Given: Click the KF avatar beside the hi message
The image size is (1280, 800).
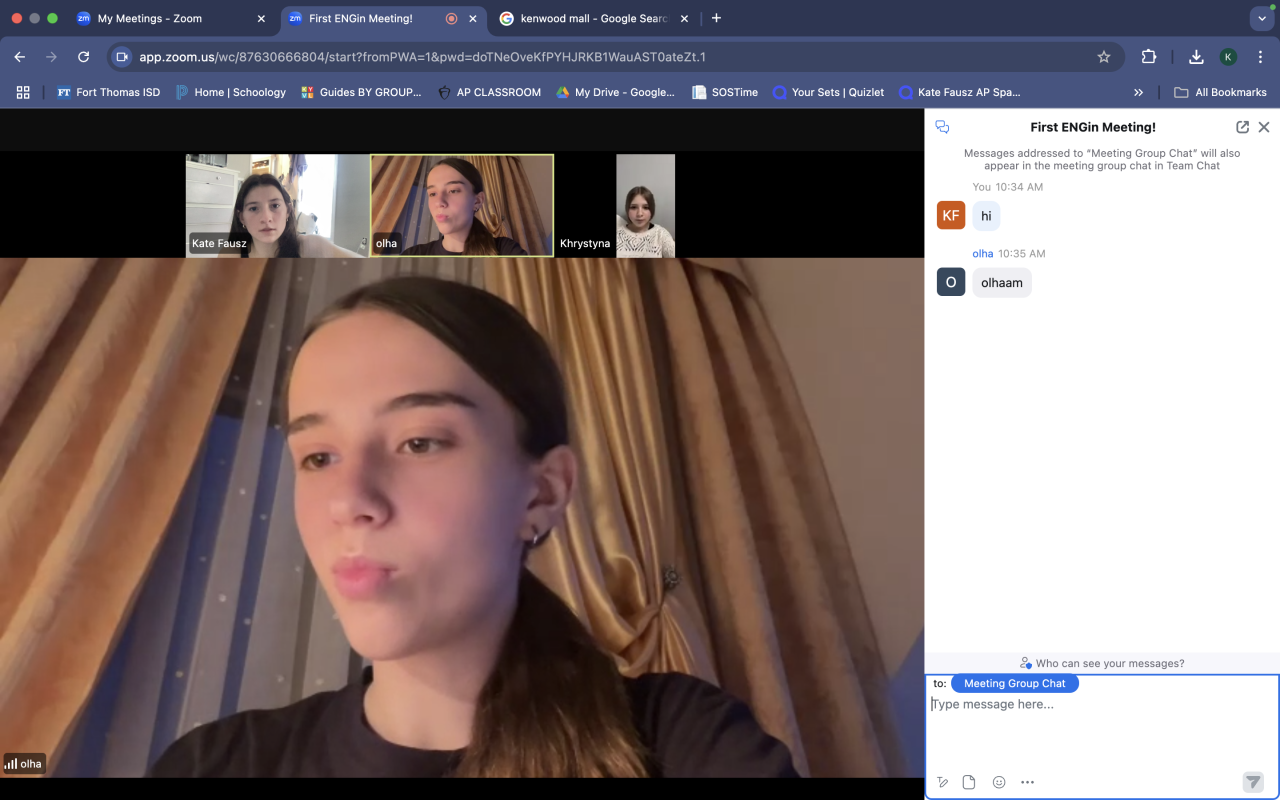Looking at the screenshot, I should 951,215.
